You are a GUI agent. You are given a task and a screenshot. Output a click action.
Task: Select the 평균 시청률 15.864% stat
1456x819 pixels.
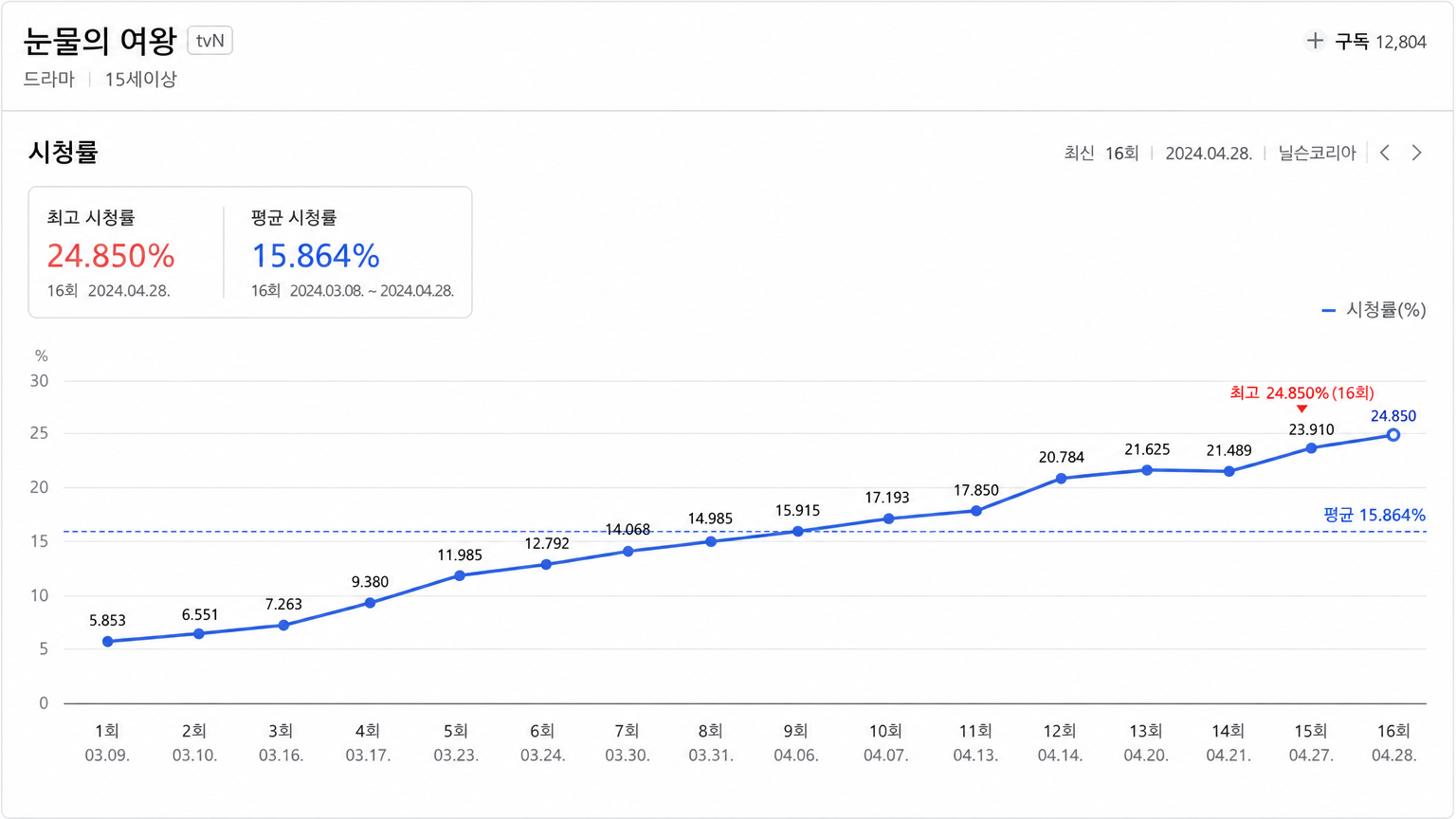coord(353,253)
